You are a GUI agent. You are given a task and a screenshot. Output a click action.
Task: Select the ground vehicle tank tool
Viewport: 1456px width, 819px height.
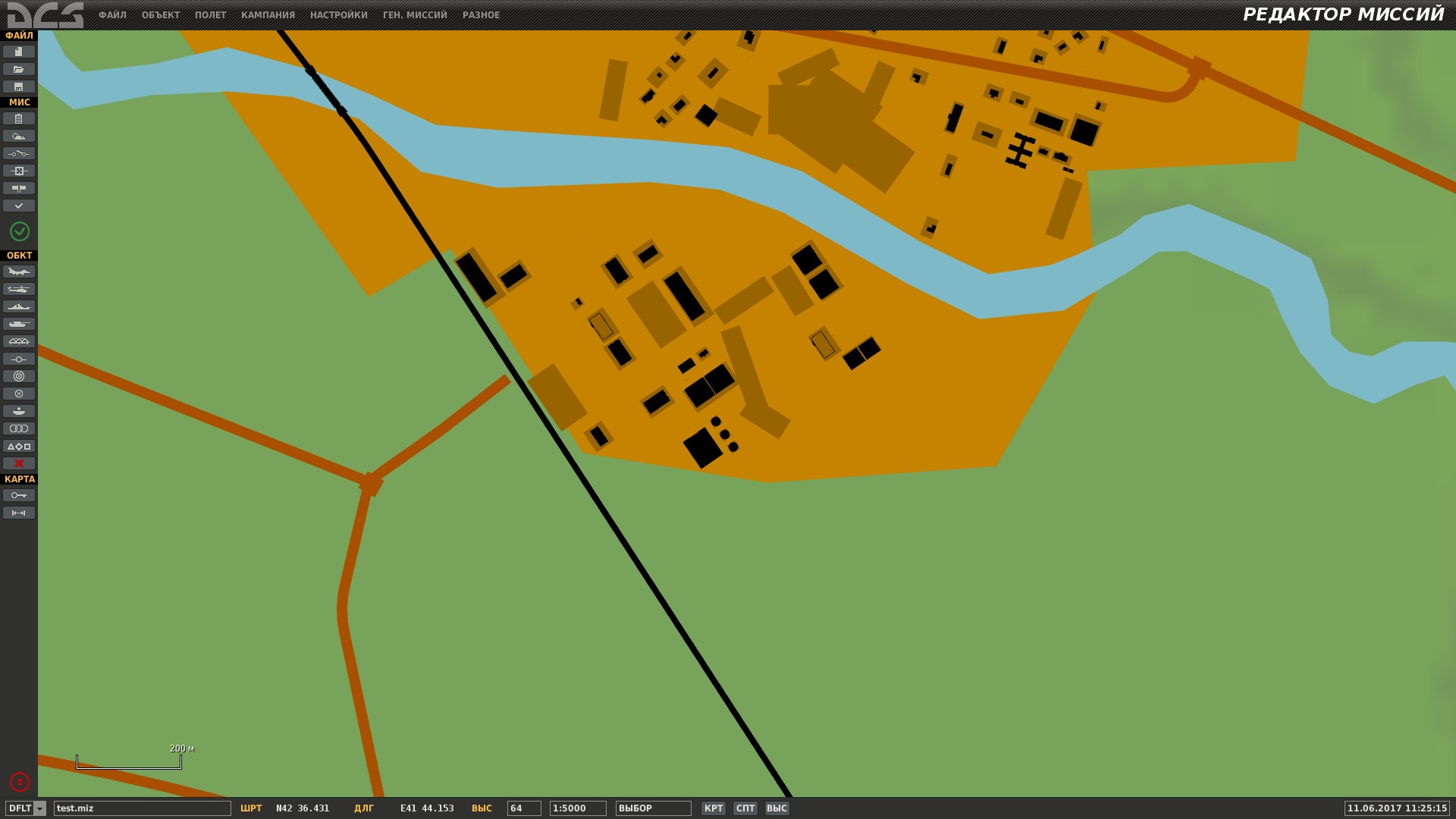pyautogui.click(x=19, y=324)
